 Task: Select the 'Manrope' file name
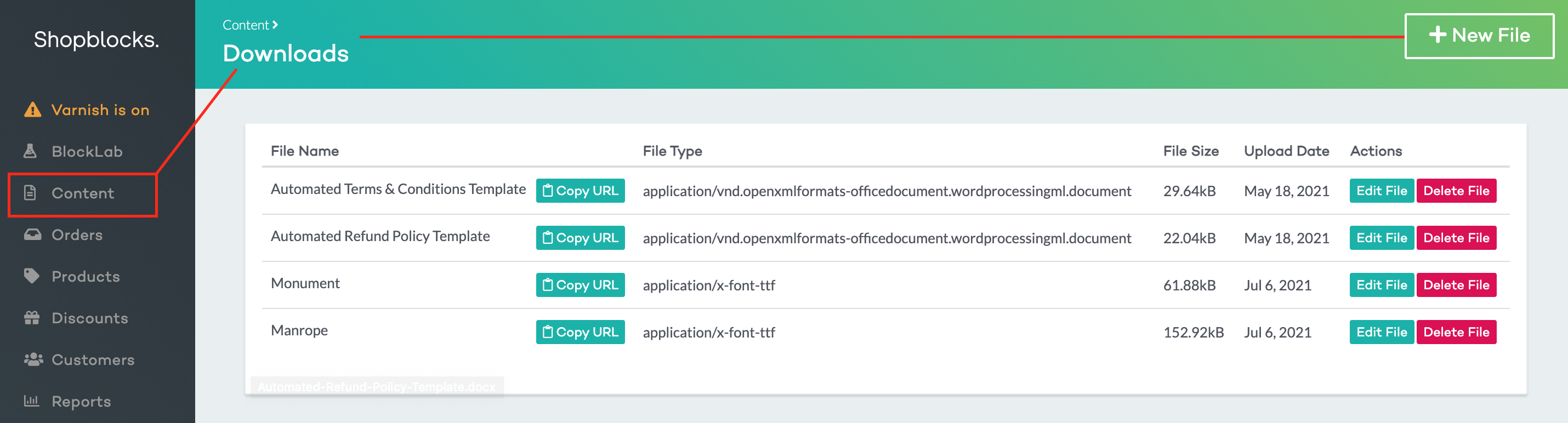299,330
